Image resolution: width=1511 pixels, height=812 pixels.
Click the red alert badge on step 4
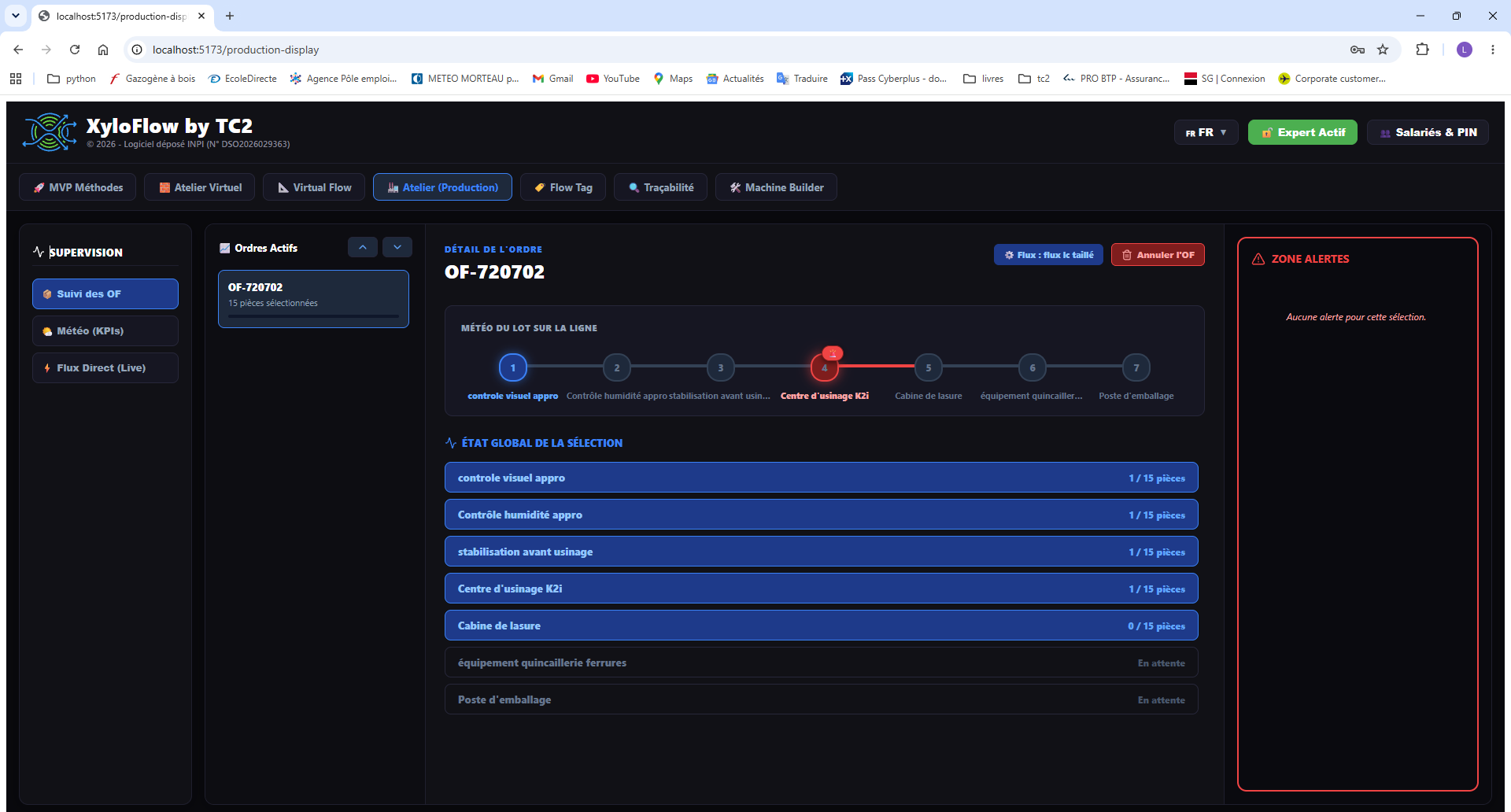(833, 352)
